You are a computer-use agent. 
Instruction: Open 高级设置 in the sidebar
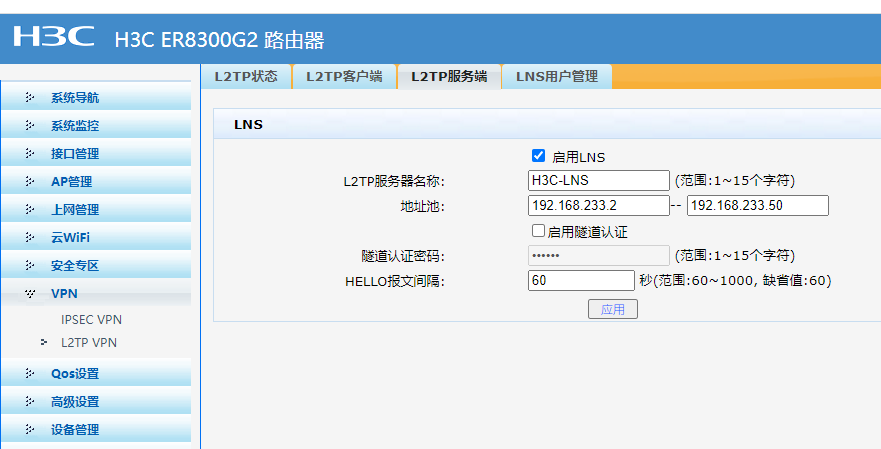tap(96, 401)
